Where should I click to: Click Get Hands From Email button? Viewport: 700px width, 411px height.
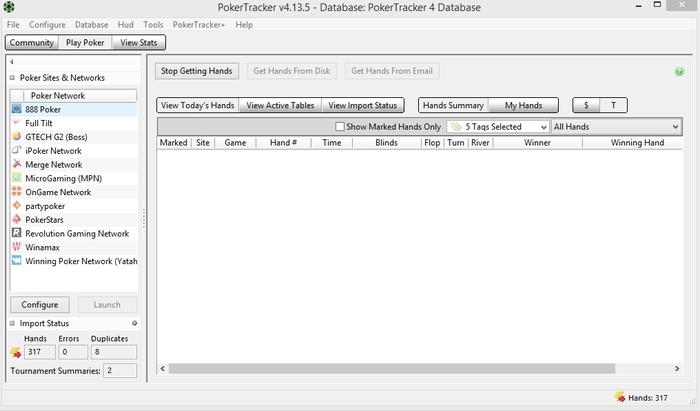tap(392, 71)
